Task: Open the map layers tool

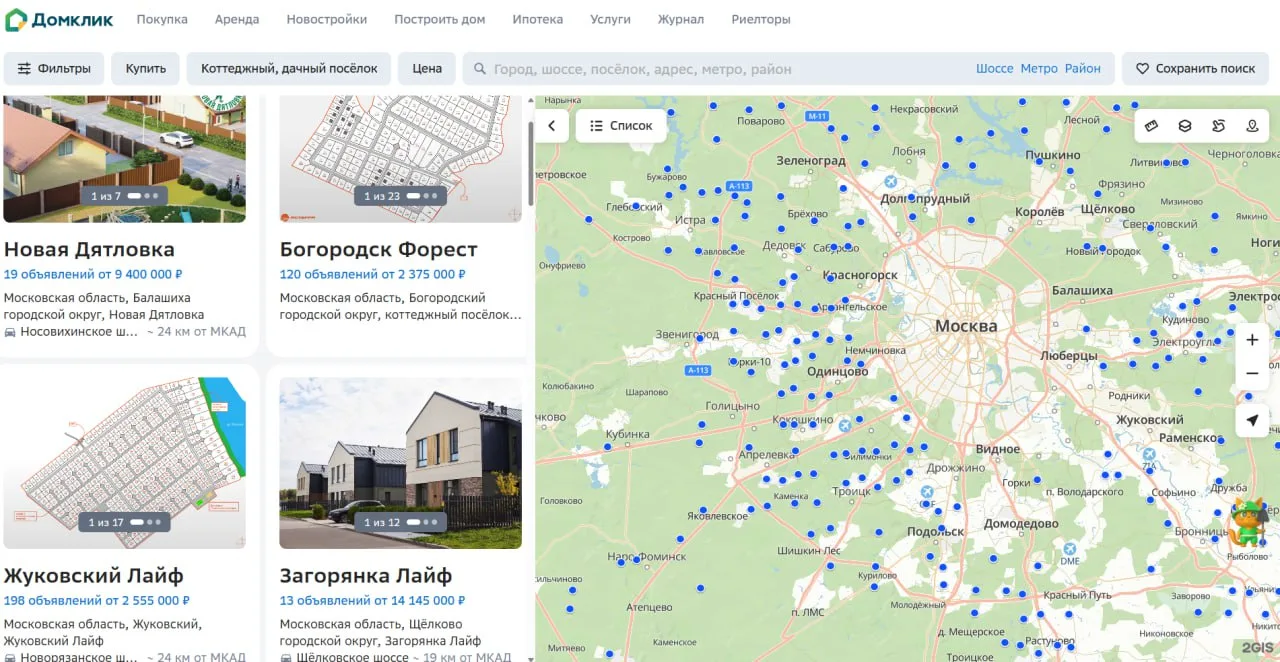Action: click(x=1185, y=126)
